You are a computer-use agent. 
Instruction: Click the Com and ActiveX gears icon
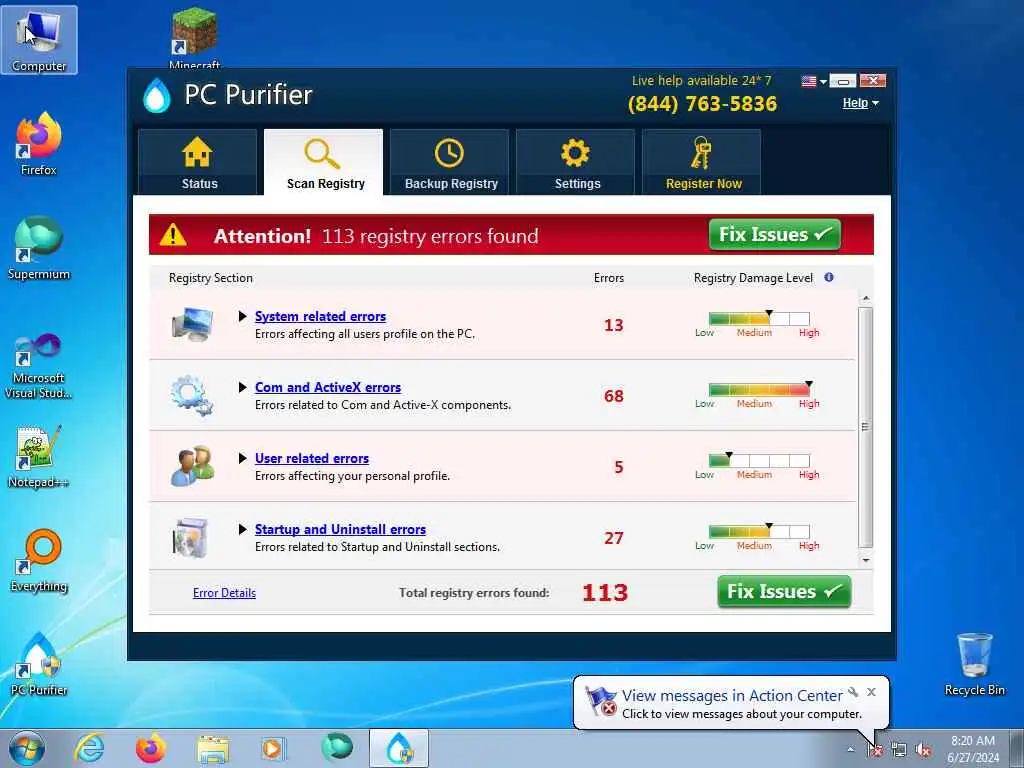pos(192,395)
